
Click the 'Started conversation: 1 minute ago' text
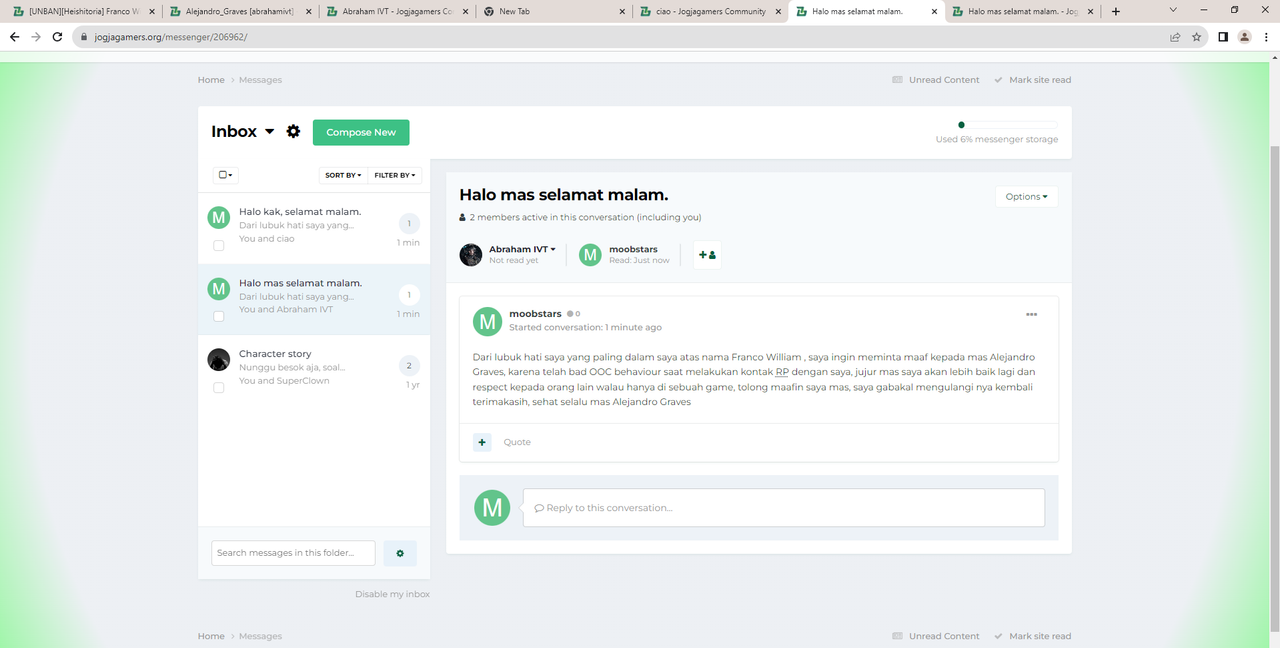tap(585, 327)
